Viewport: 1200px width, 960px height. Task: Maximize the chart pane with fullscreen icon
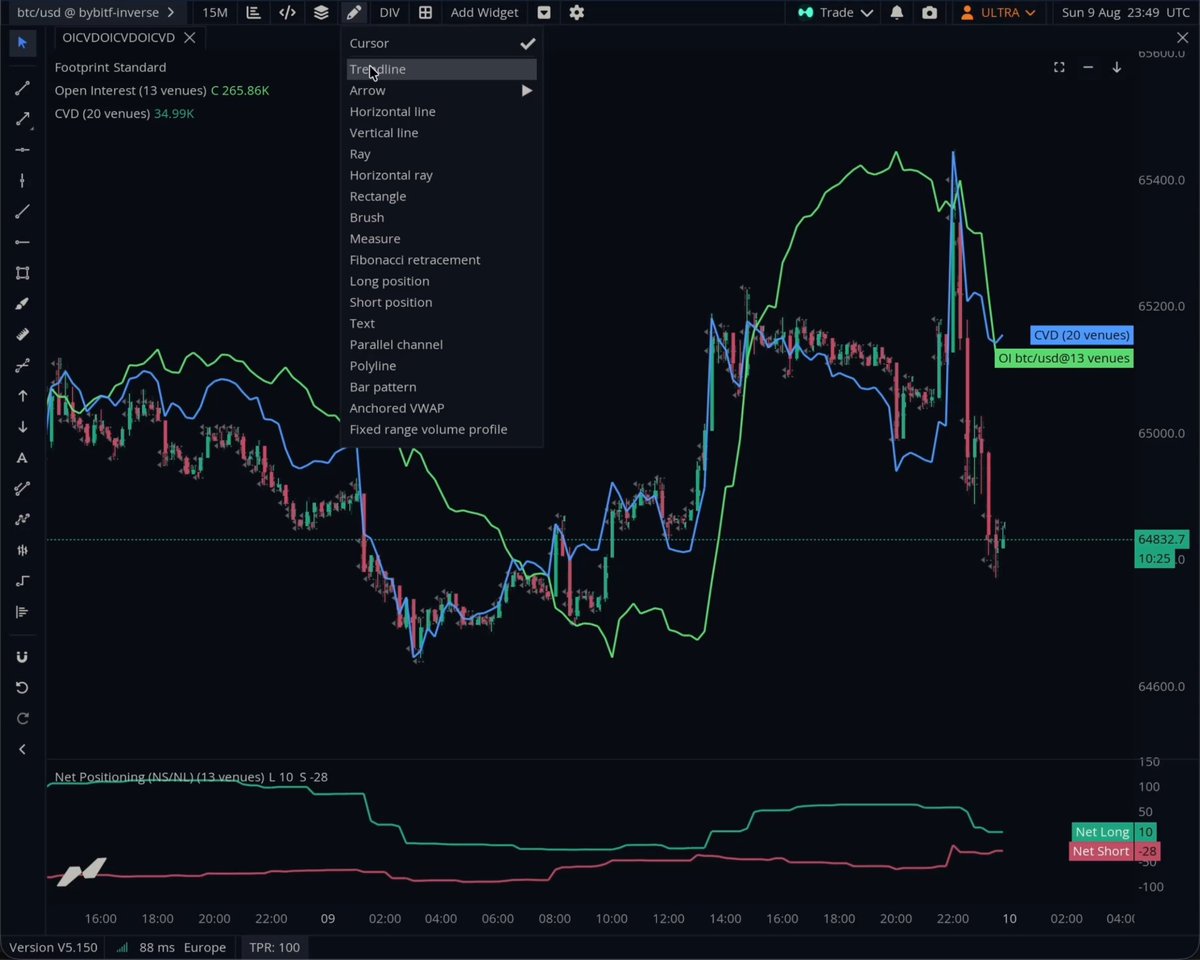[x=1059, y=67]
